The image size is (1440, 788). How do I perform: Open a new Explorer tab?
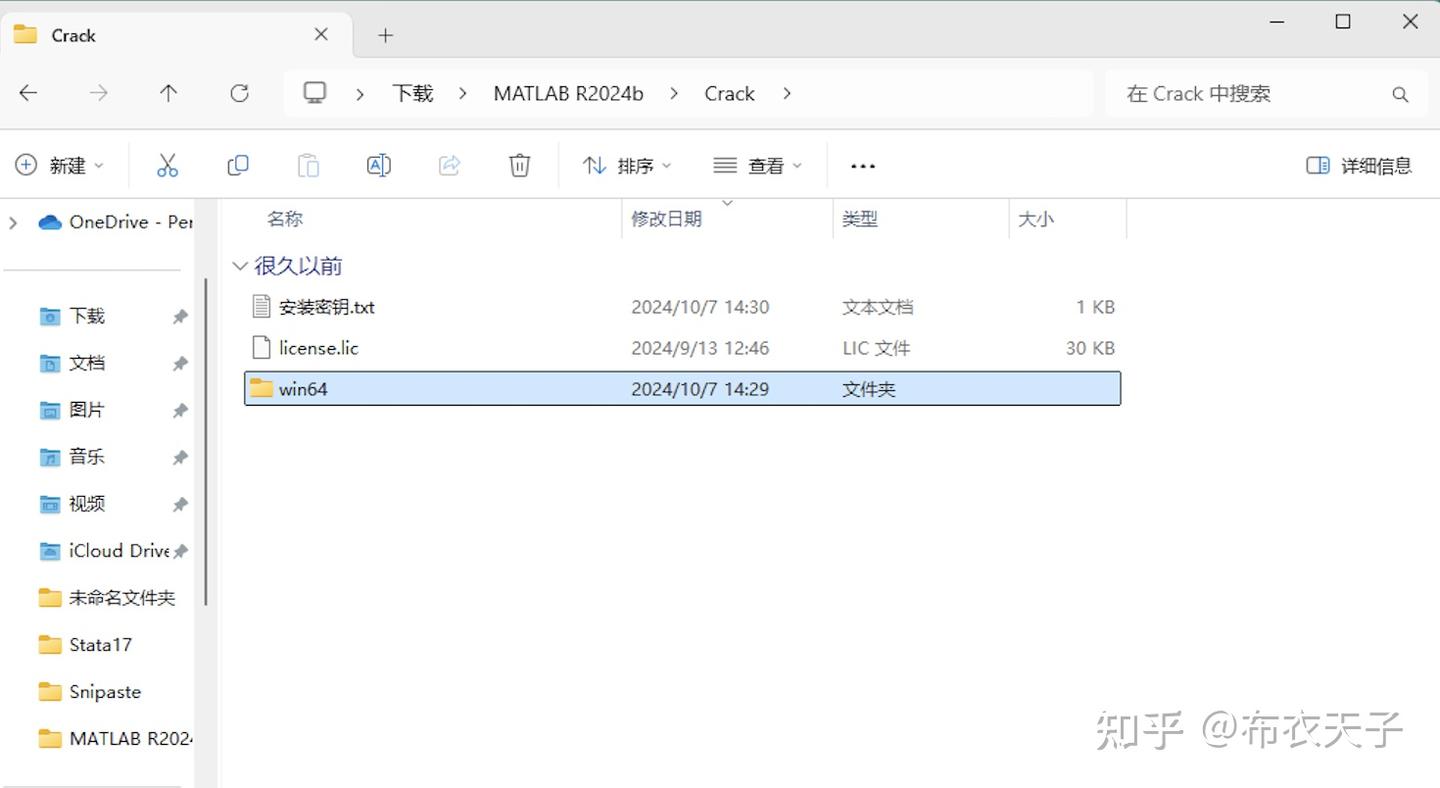coord(385,34)
